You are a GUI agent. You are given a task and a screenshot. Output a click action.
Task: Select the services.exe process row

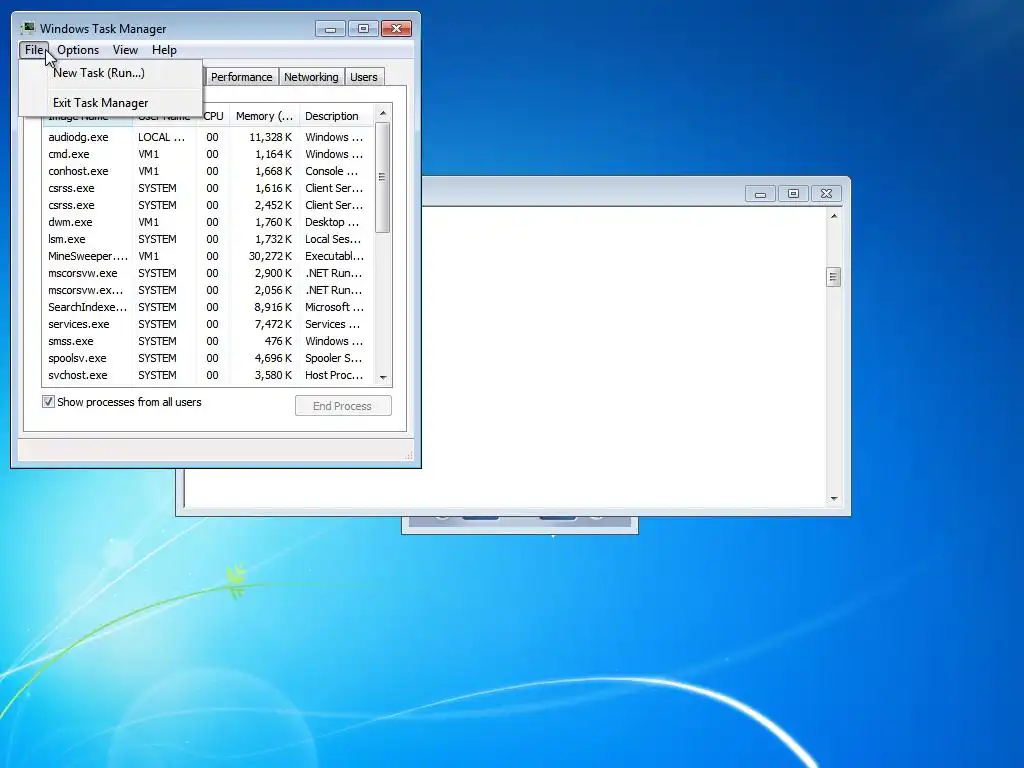pyautogui.click(x=208, y=324)
